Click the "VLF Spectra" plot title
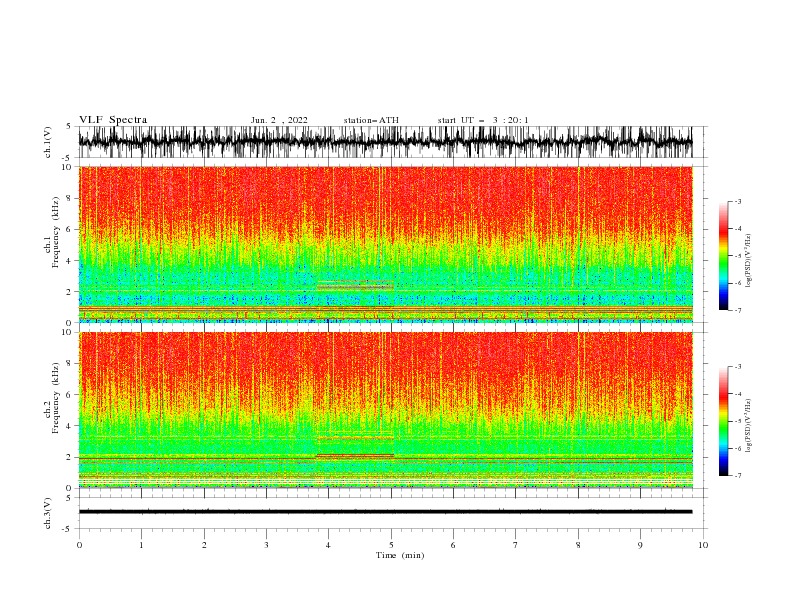The image size is (792, 612). click(113, 120)
